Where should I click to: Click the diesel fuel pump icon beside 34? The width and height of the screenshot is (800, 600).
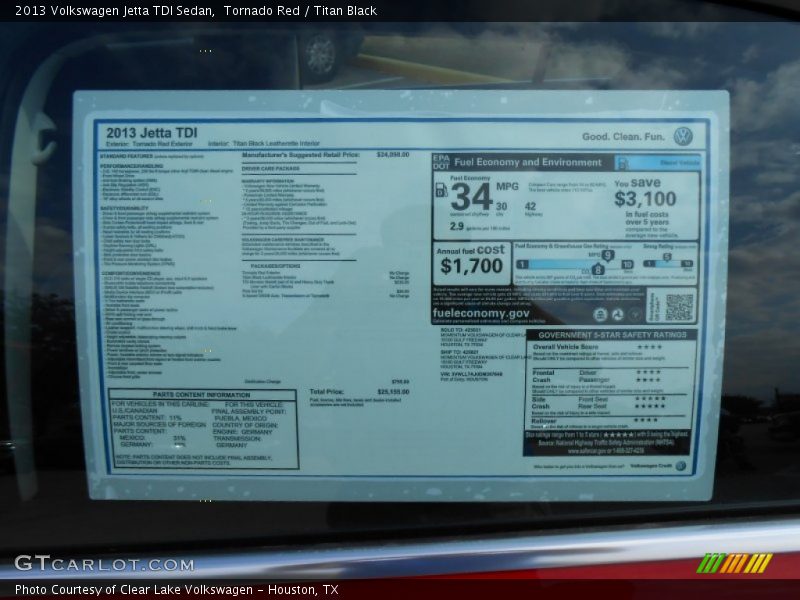[441, 190]
